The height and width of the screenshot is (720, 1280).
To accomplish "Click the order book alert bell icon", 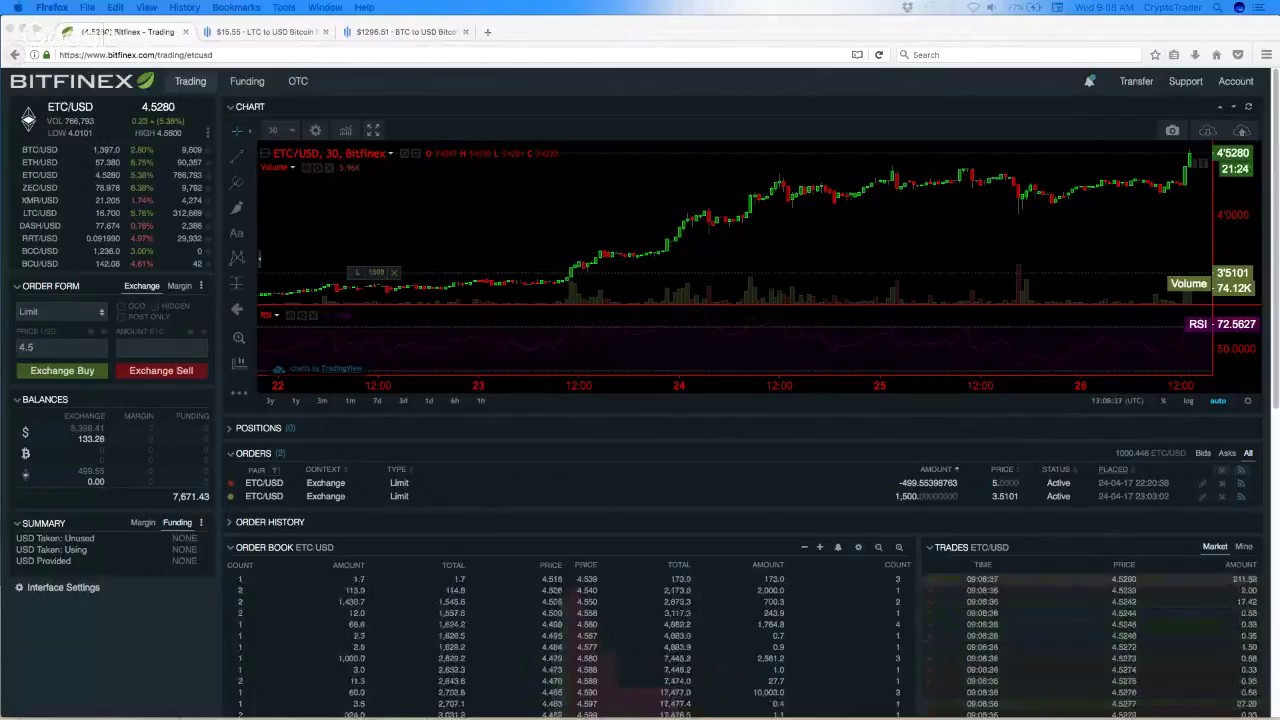I will tap(838, 547).
